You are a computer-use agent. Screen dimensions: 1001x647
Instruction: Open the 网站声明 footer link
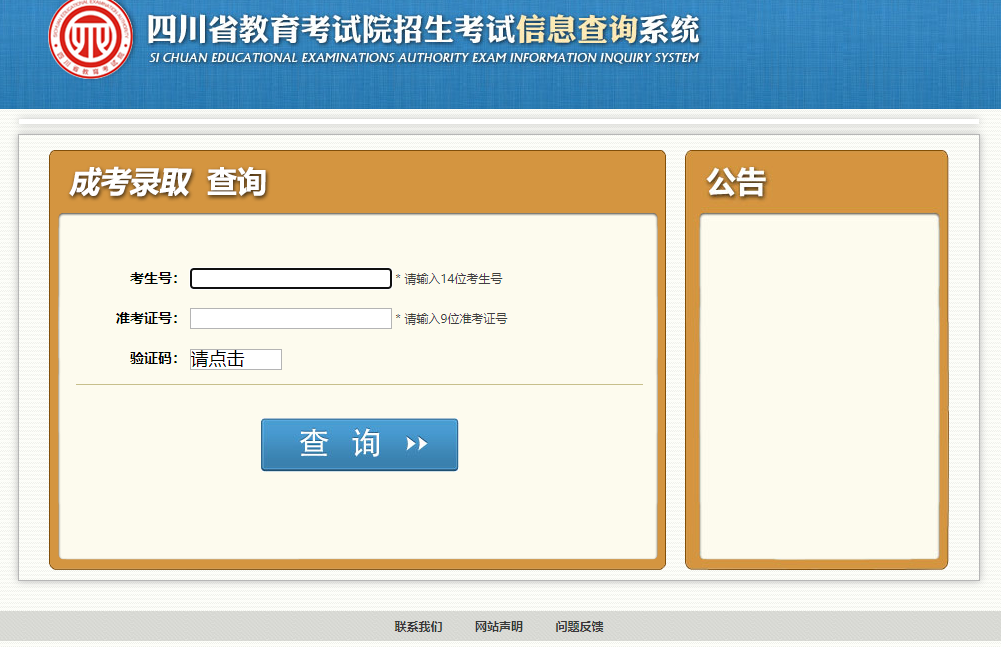498,627
